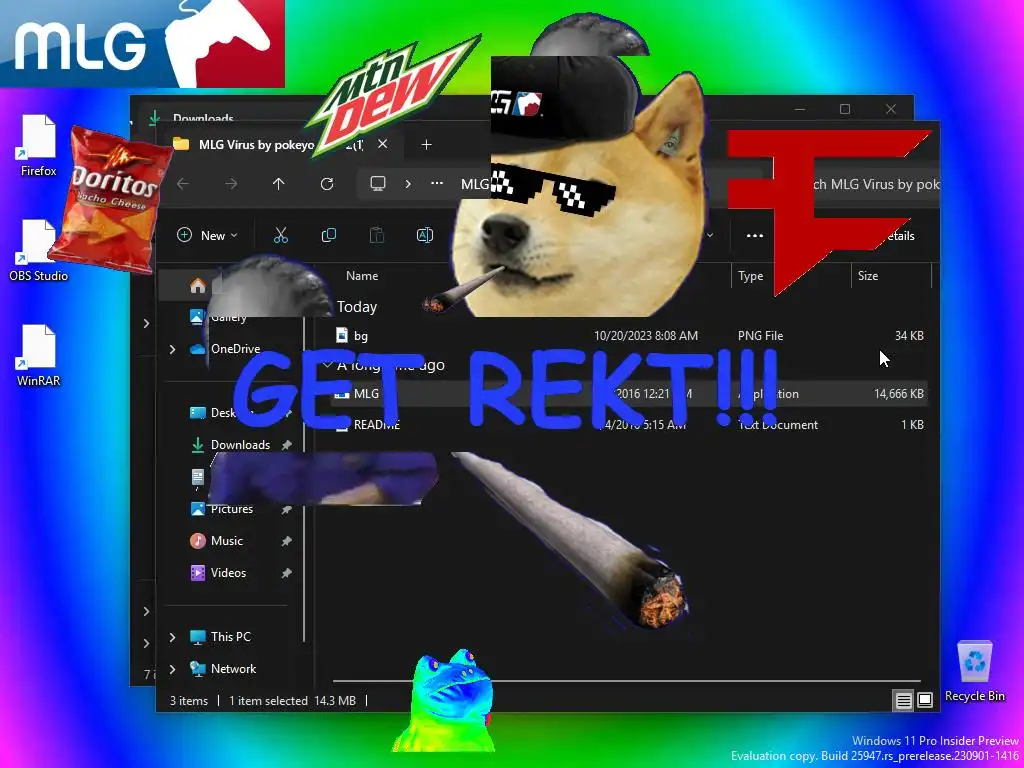Image resolution: width=1024 pixels, height=768 pixels.
Task: Click 34 KB size of bg file
Action: (x=909, y=336)
